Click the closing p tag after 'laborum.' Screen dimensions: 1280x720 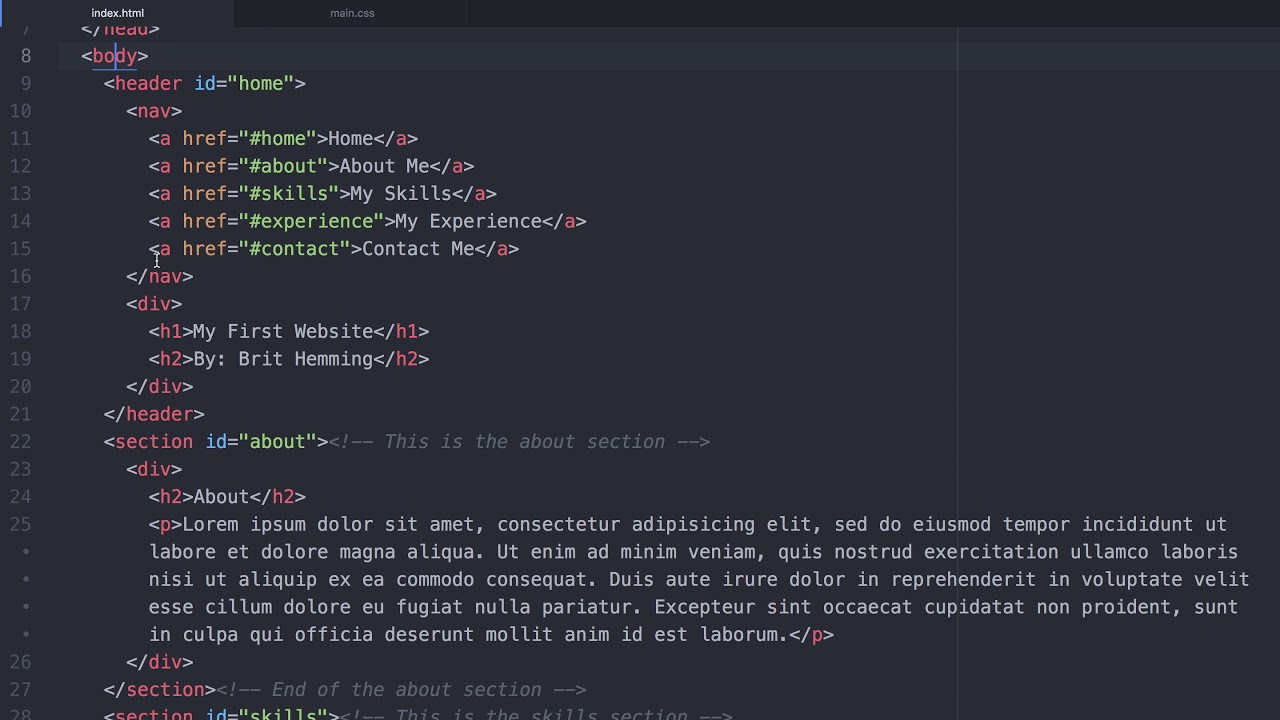pos(811,635)
